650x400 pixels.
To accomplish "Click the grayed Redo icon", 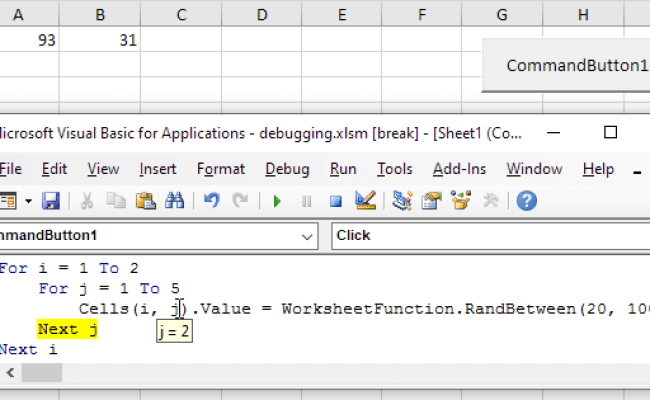I will coord(240,201).
